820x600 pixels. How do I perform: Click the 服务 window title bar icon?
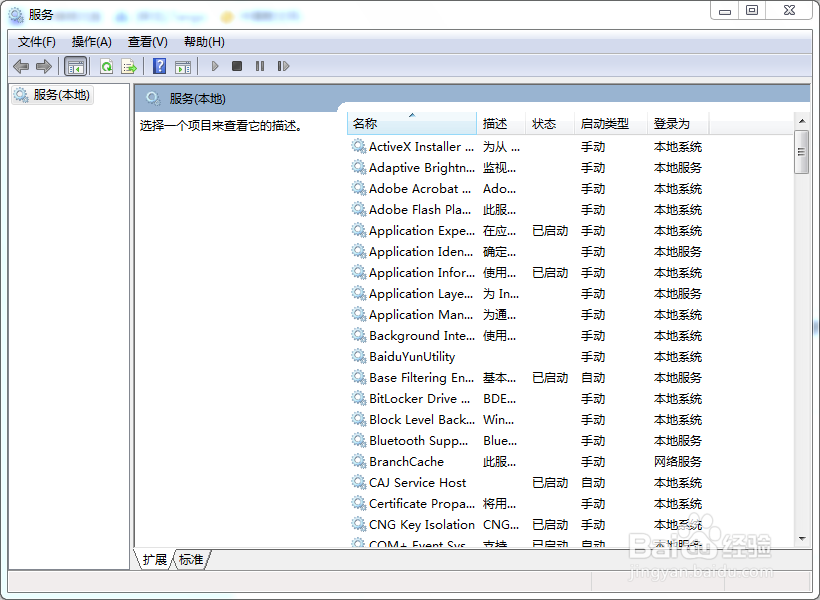(x=16, y=15)
